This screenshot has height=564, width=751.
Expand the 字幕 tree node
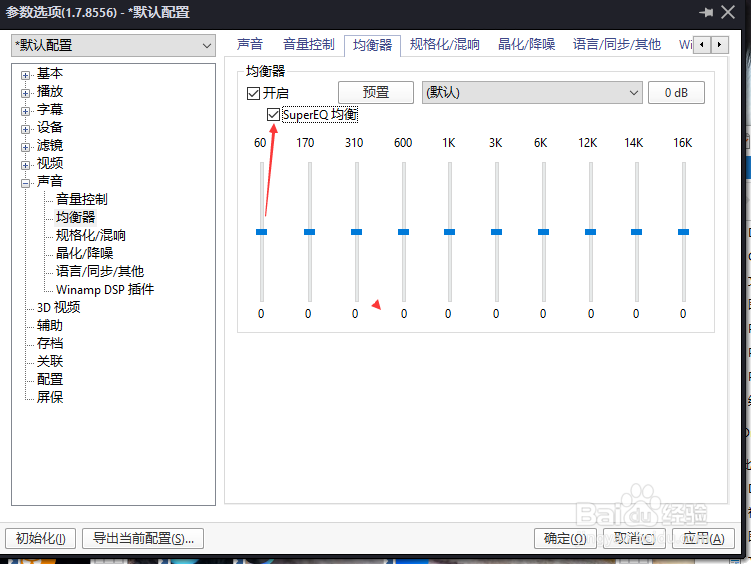[25, 111]
